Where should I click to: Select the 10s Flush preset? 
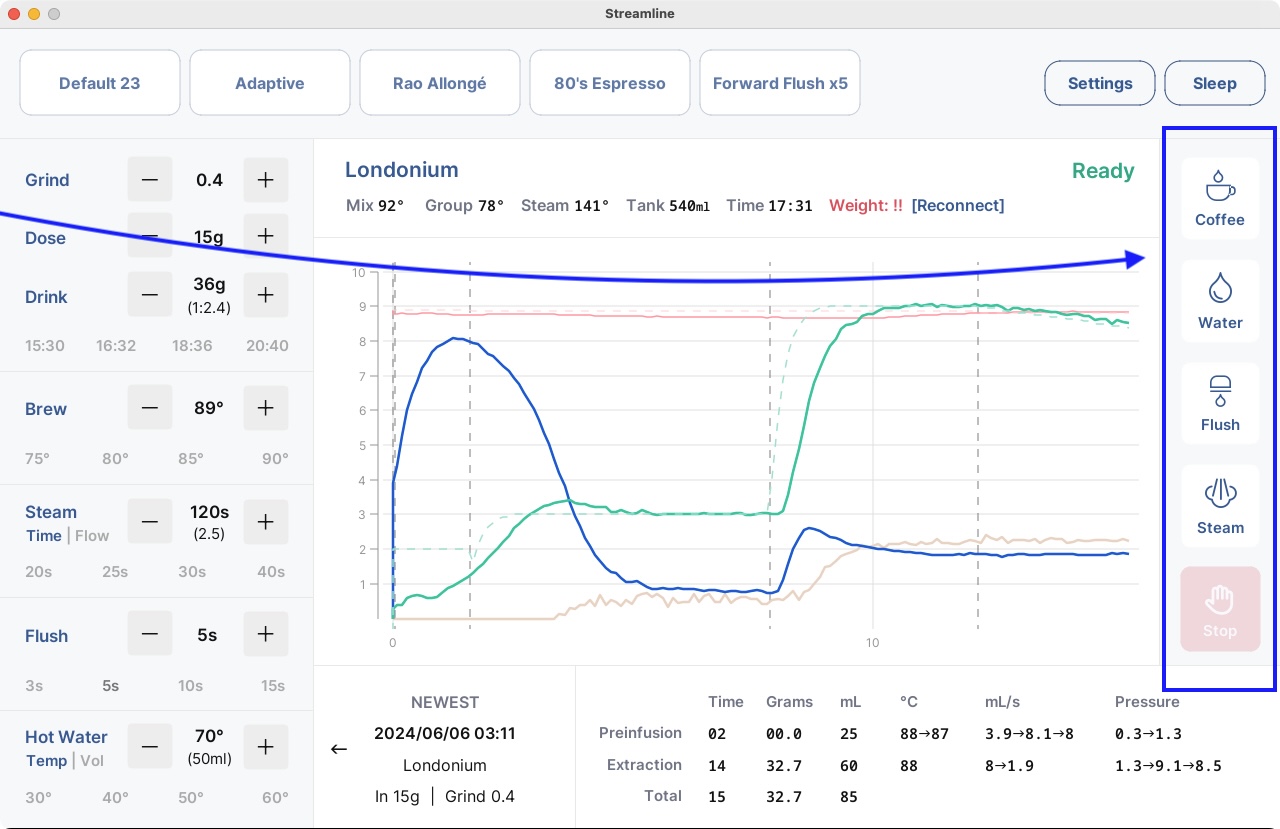pos(191,686)
